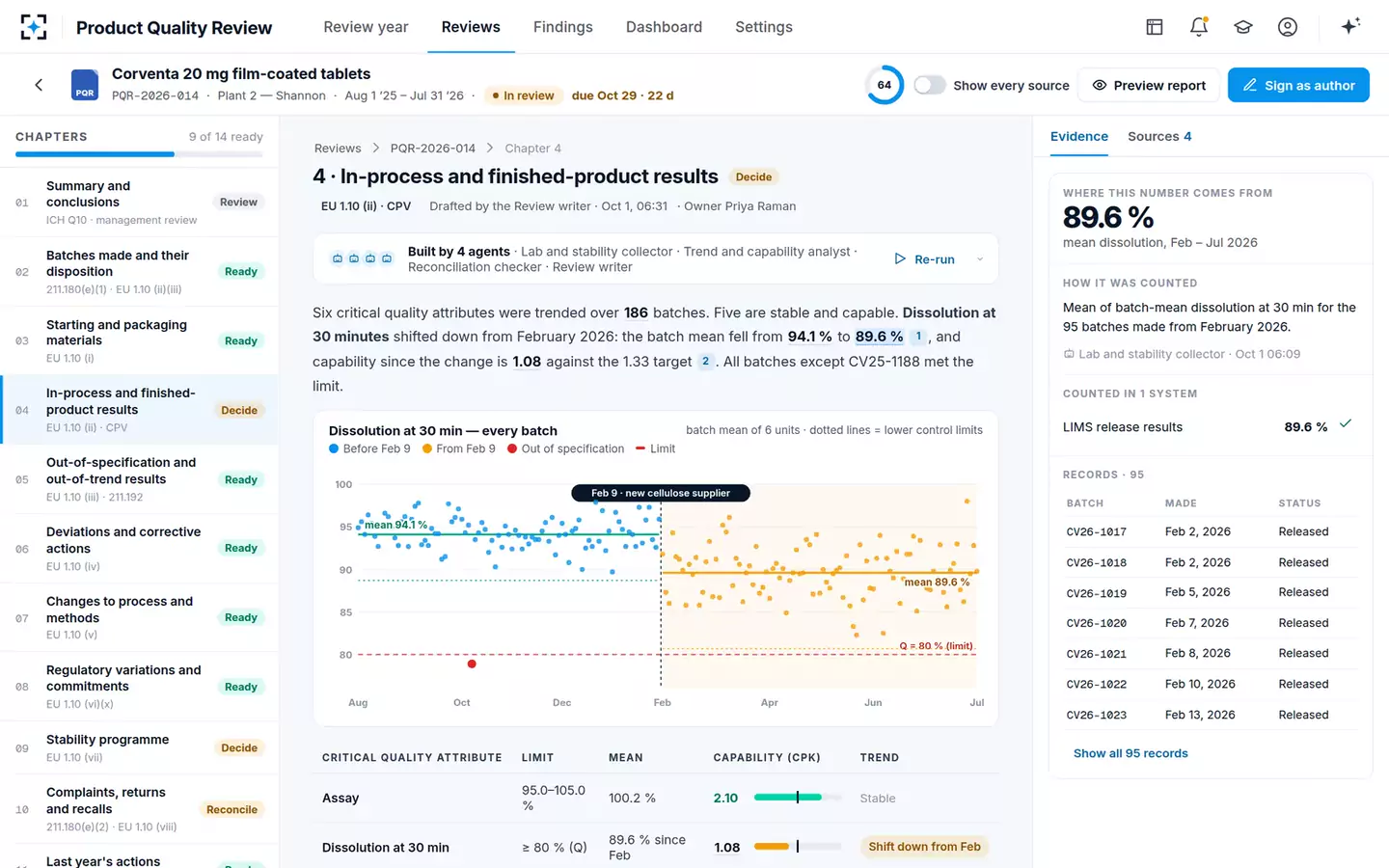1389x868 pixels.
Task: Click source reference marker 2
Action: point(705,362)
